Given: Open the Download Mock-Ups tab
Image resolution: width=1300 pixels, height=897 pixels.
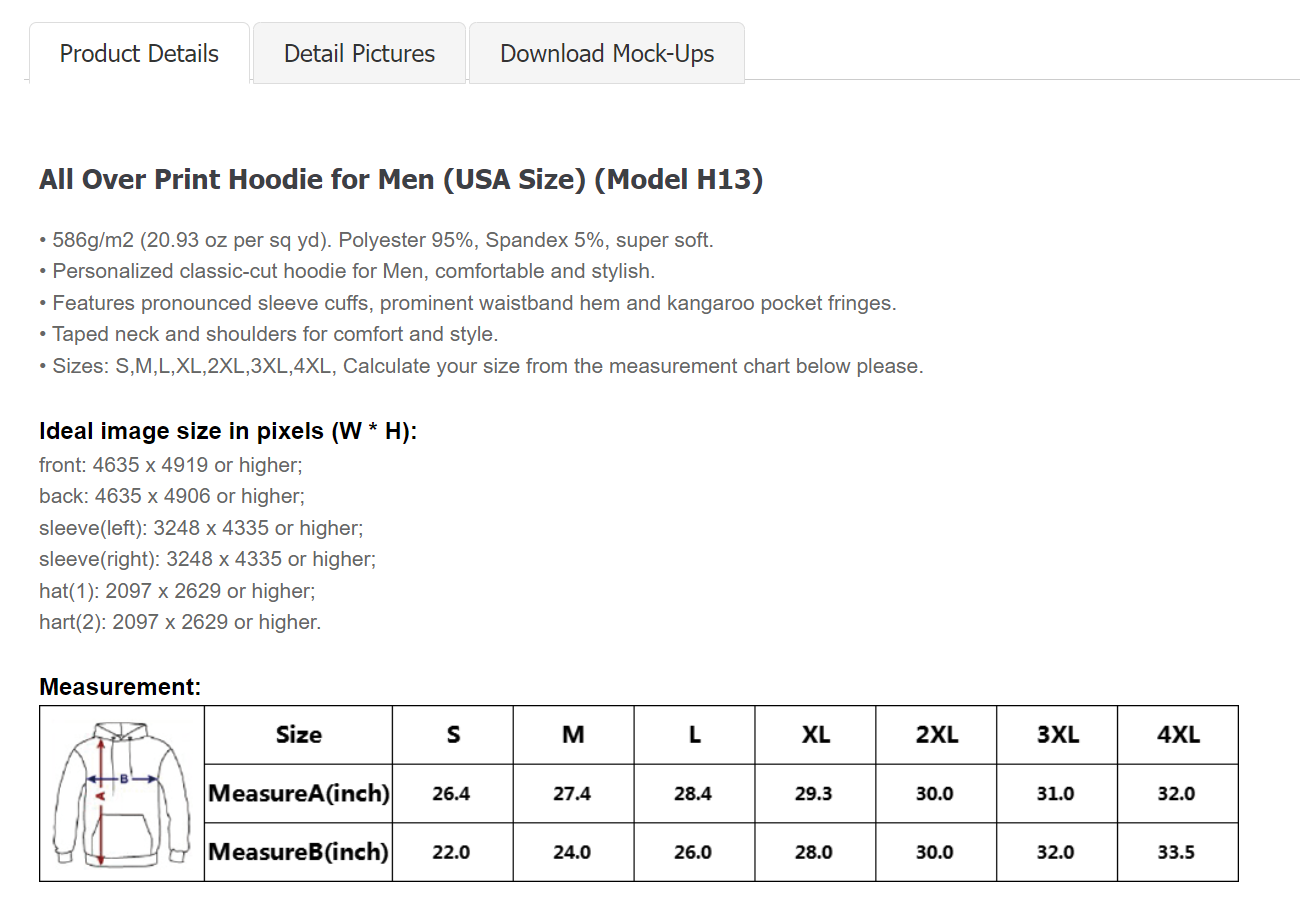Looking at the screenshot, I should pyautogui.click(x=606, y=53).
